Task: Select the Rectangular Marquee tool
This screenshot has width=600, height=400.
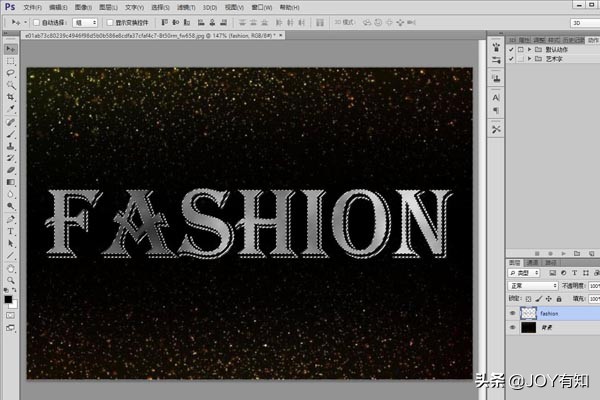Action: click(x=10, y=61)
